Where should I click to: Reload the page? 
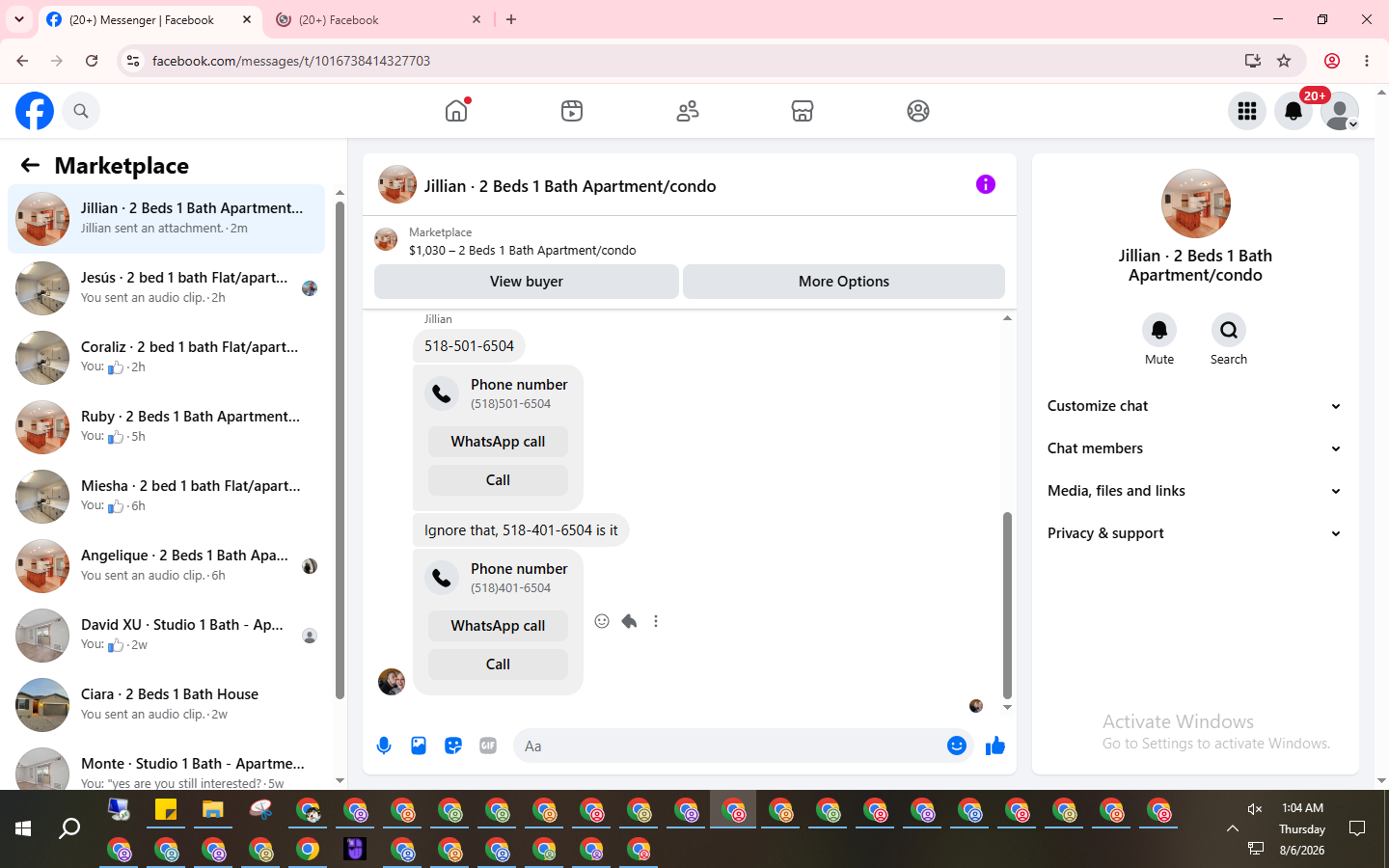(92, 61)
